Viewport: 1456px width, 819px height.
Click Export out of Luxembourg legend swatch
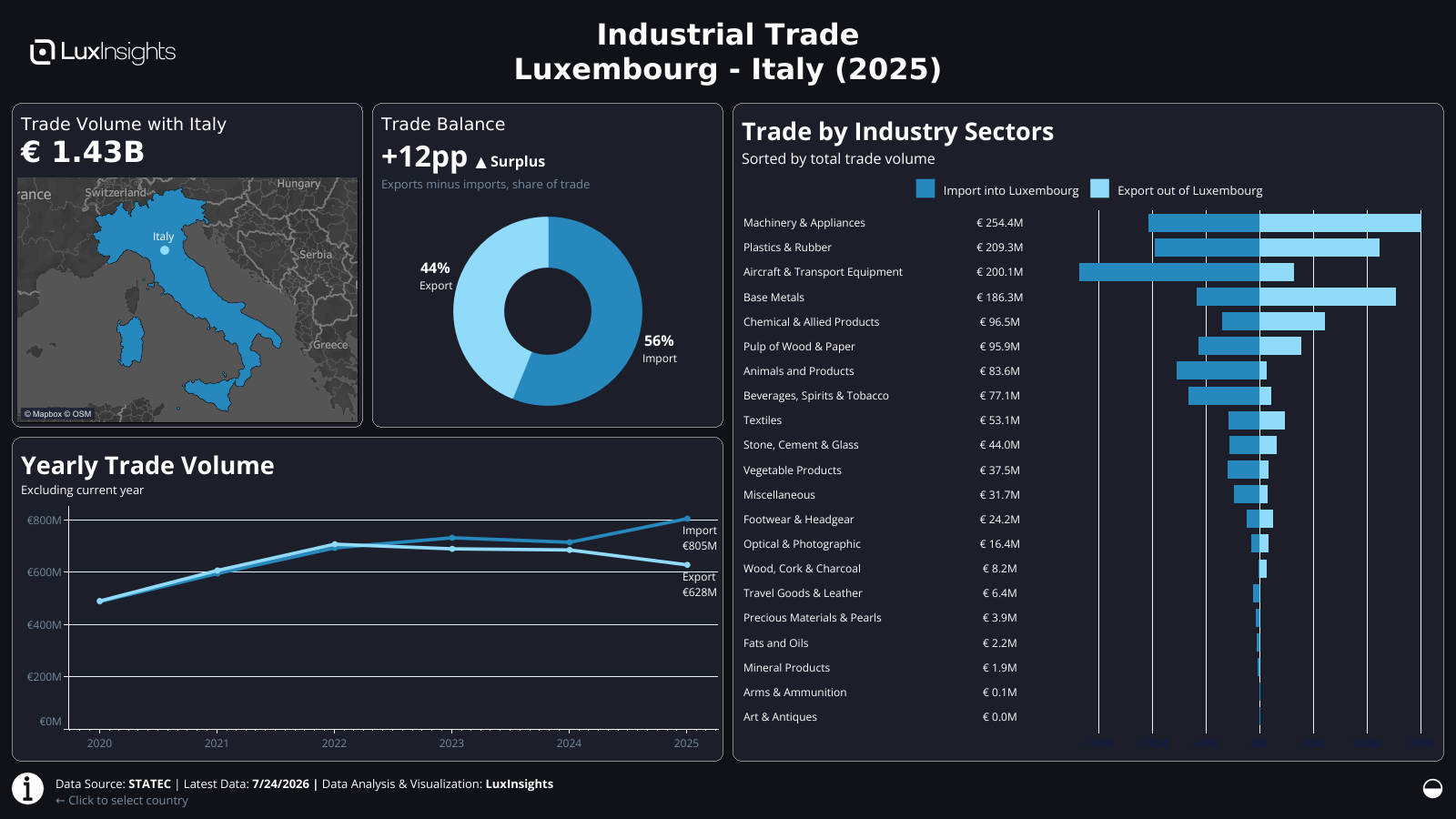coord(1099,189)
